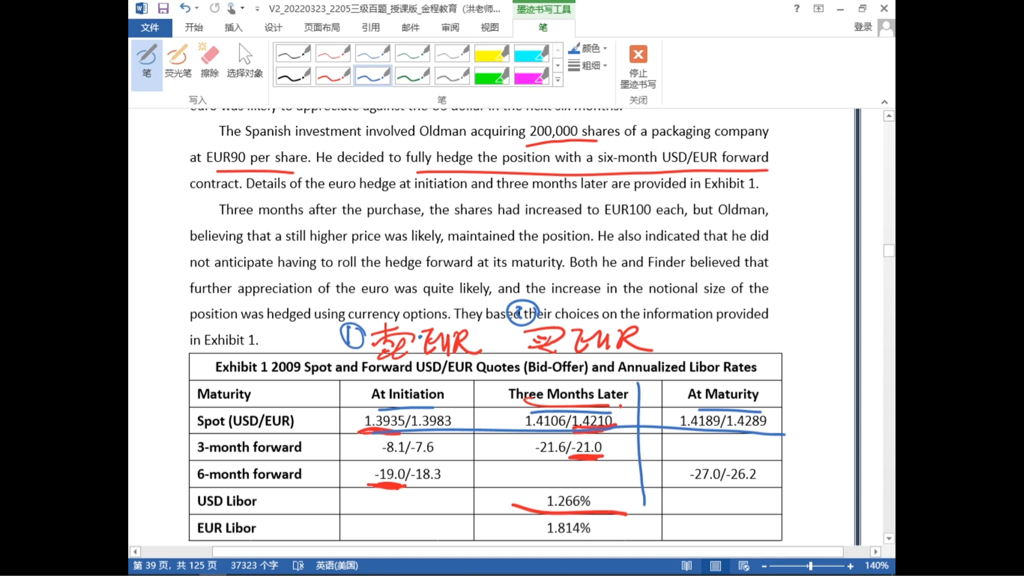Viewport: 1024px width, 576px height.
Task: Open the 文件 File menu
Action: coord(150,28)
